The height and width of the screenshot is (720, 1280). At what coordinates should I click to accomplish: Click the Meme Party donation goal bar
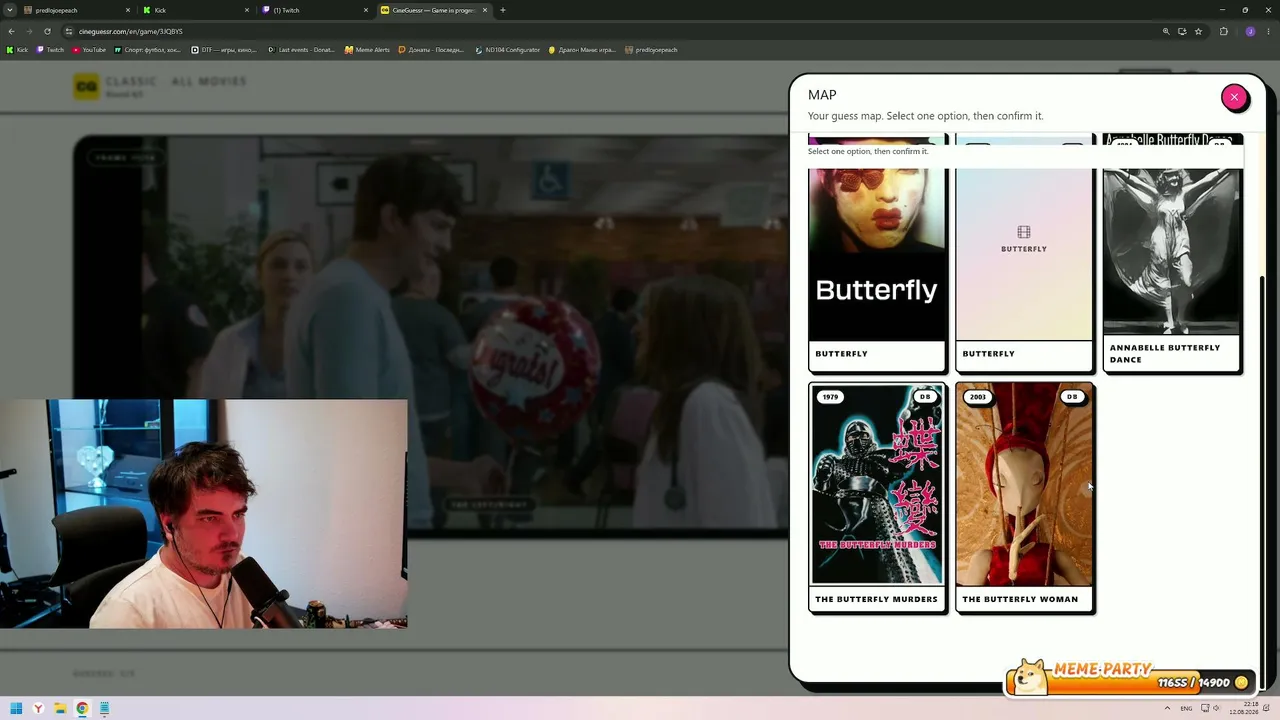pyautogui.click(x=1130, y=680)
